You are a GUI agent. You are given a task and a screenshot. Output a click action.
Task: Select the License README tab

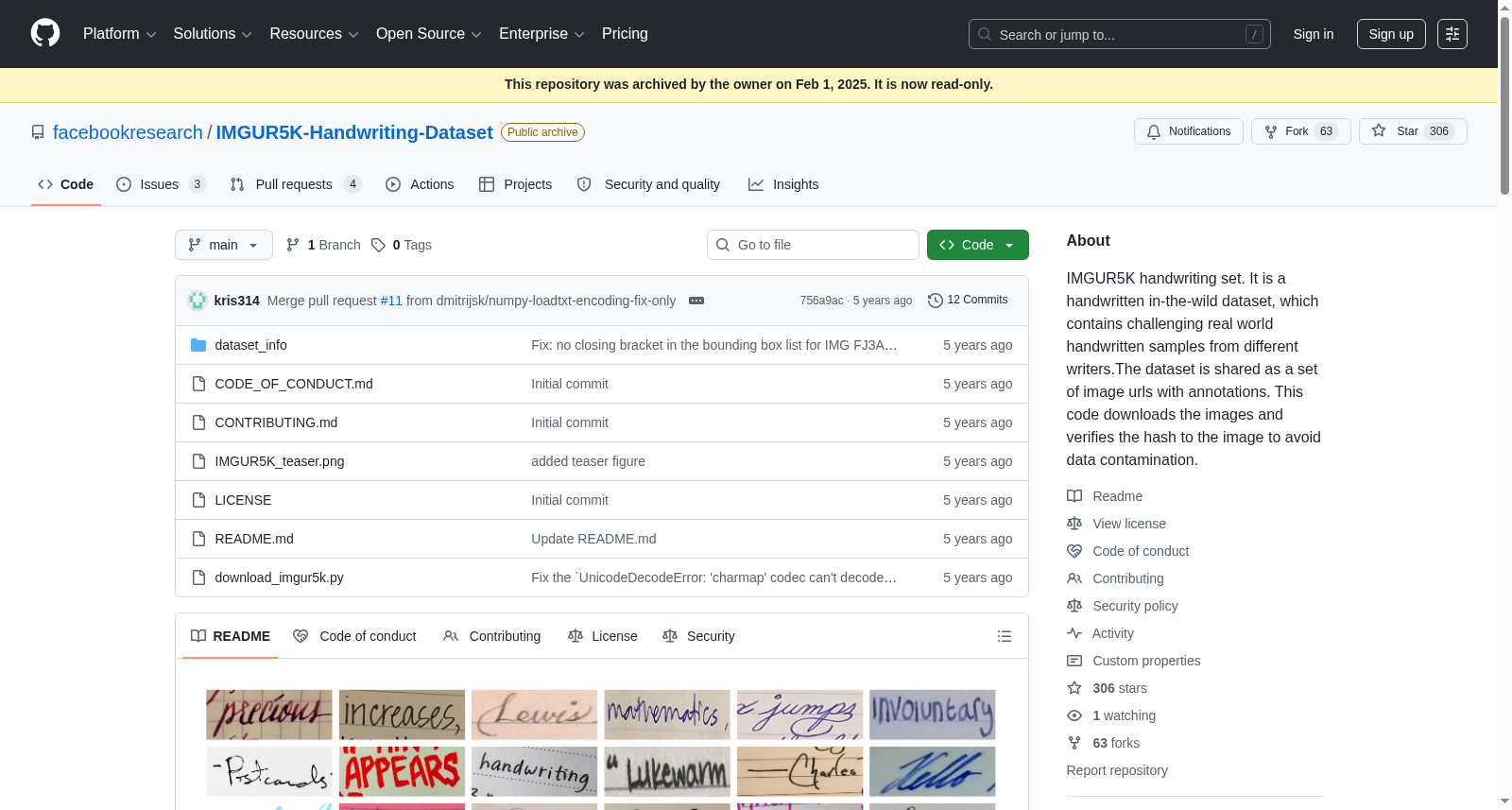coord(603,636)
